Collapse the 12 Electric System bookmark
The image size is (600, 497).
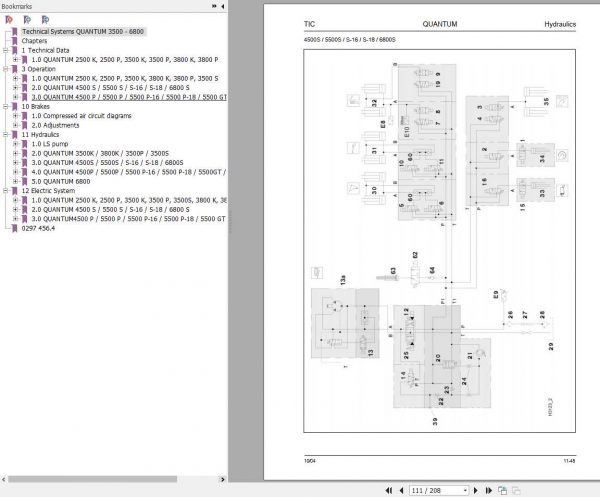5,191
